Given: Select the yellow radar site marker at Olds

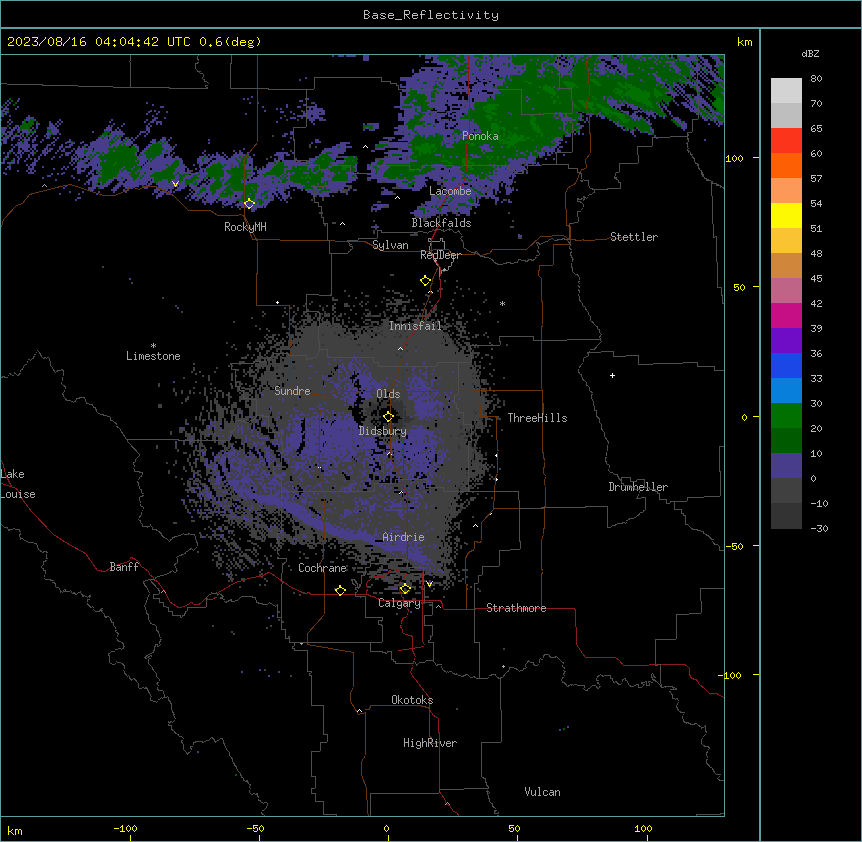Looking at the screenshot, I should click(388, 417).
